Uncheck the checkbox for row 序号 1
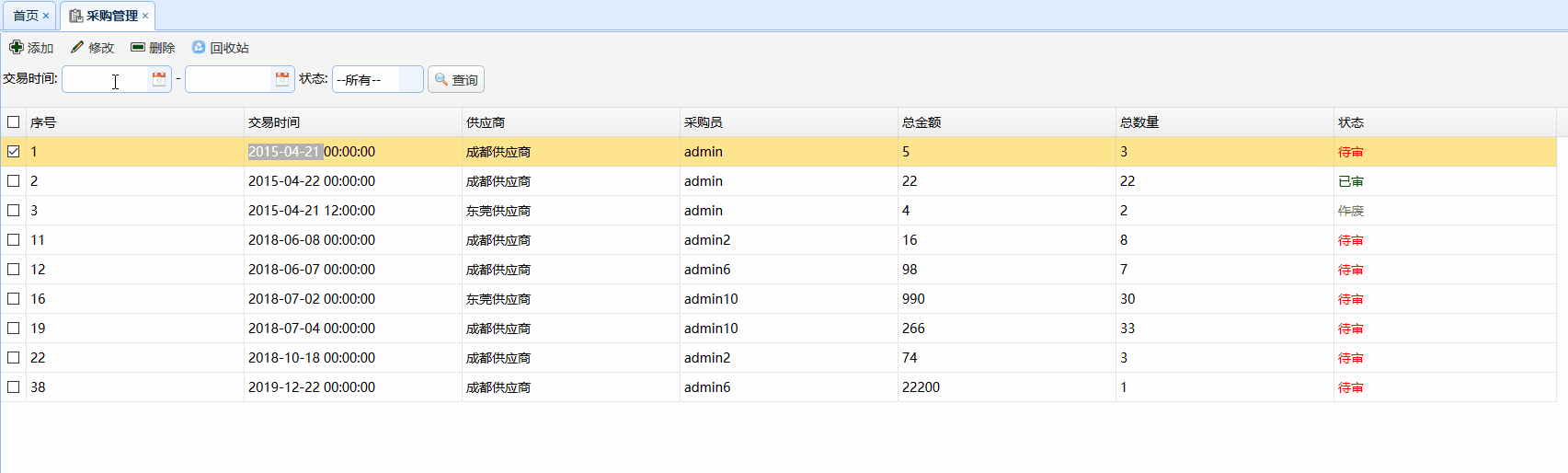This screenshot has width=1568, height=473. coord(14,151)
